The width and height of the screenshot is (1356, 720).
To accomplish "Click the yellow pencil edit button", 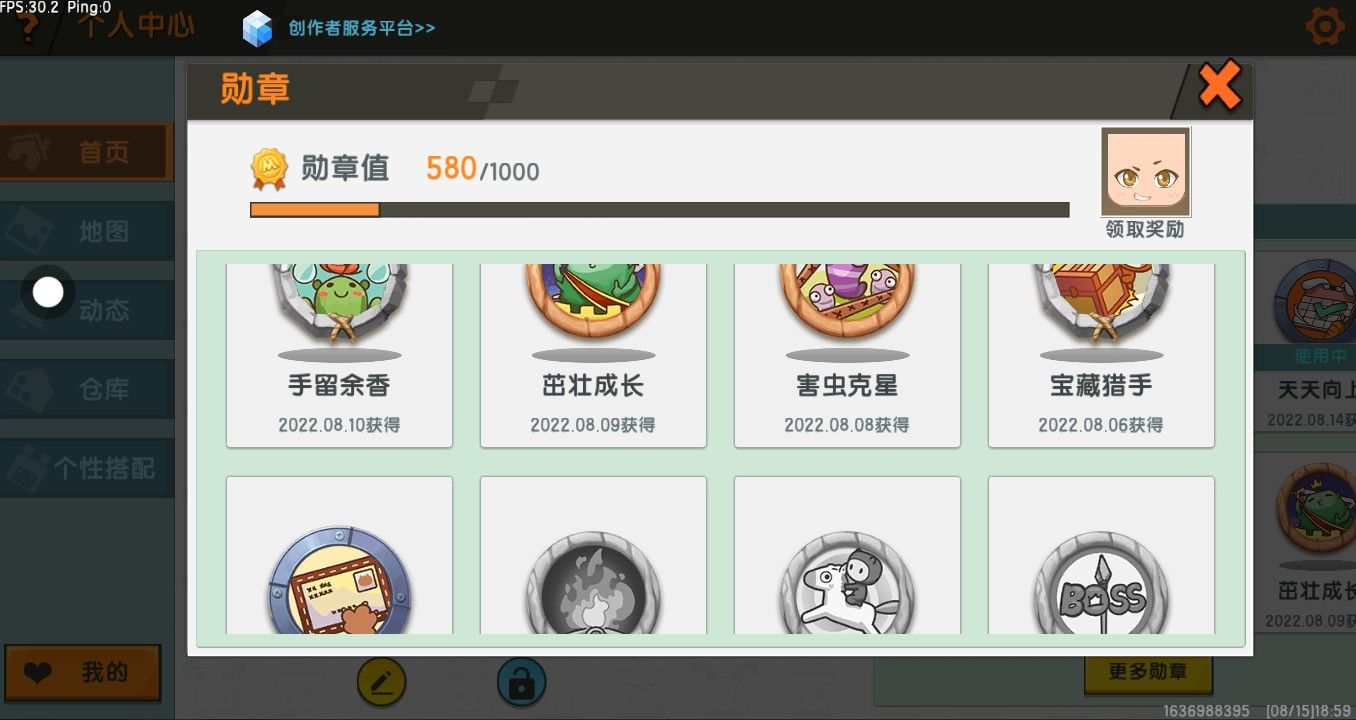I will (x=381, y=683).
